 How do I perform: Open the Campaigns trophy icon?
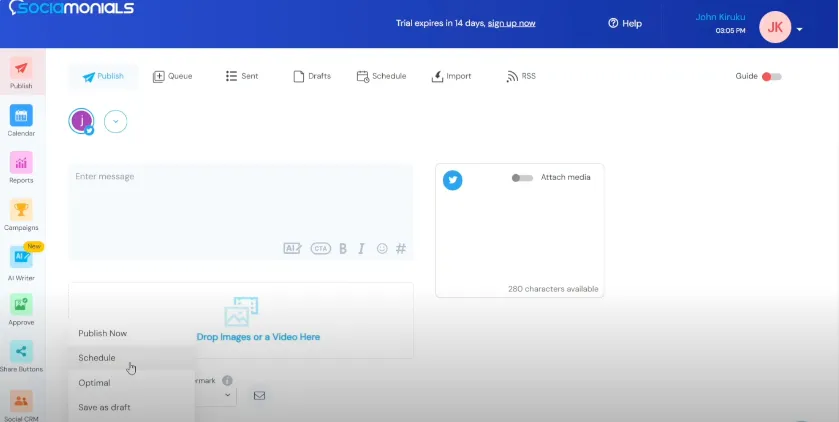(x=21, y=210)
